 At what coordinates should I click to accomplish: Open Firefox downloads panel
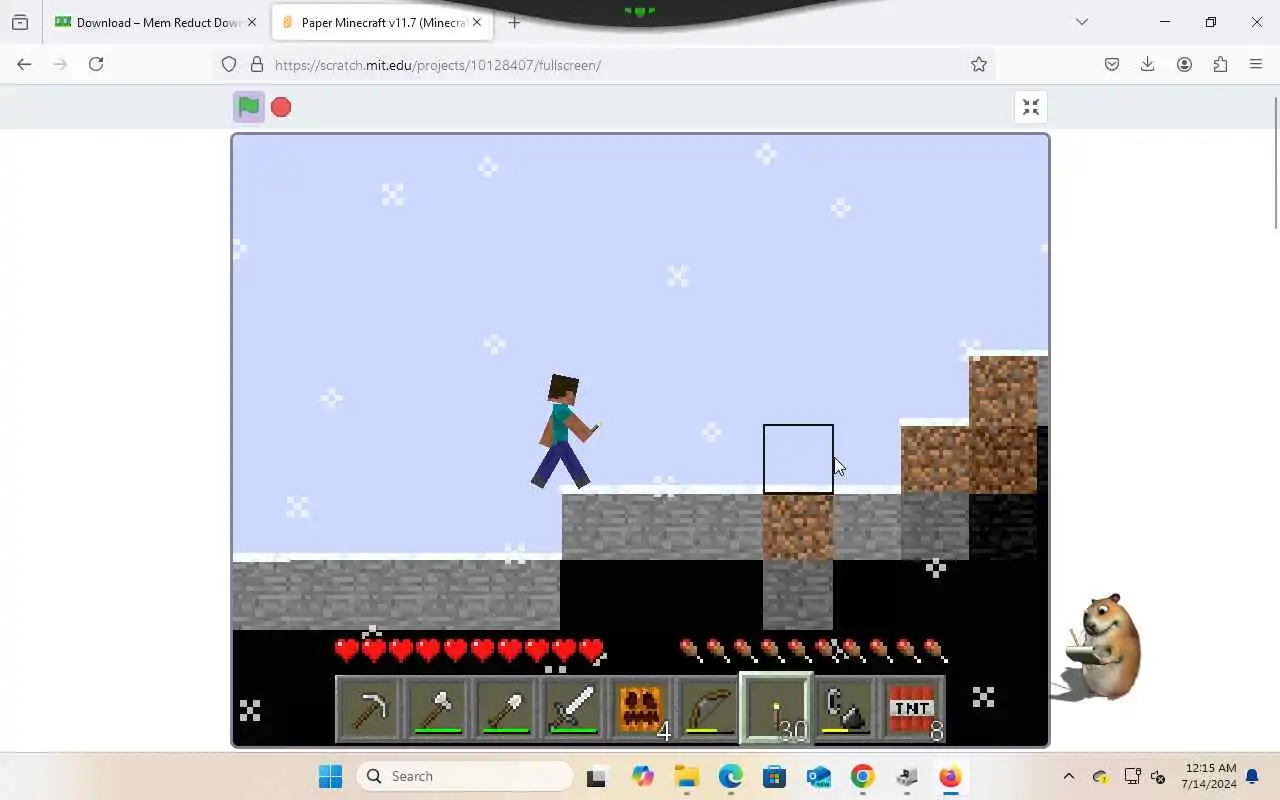pyautogui.click(x=1148, y=64)
